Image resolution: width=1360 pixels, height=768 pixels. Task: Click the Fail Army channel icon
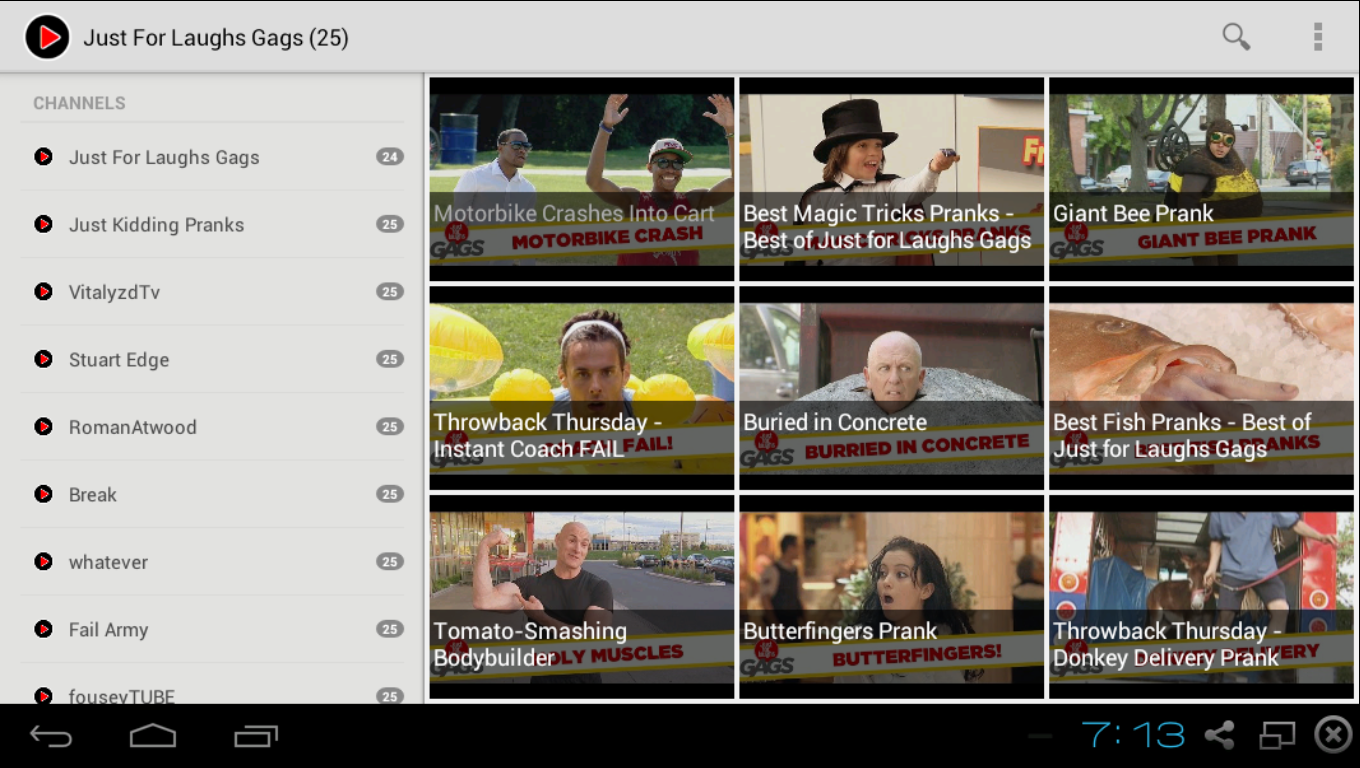(43, 629)
